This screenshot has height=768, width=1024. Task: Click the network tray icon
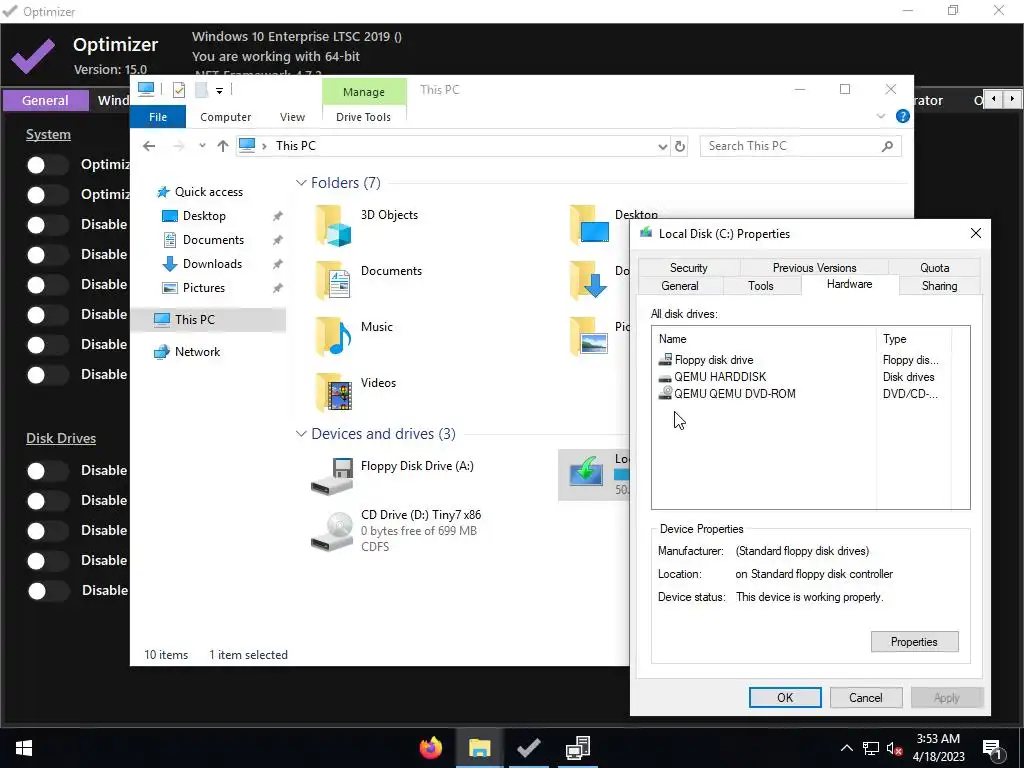pos(871,748)
